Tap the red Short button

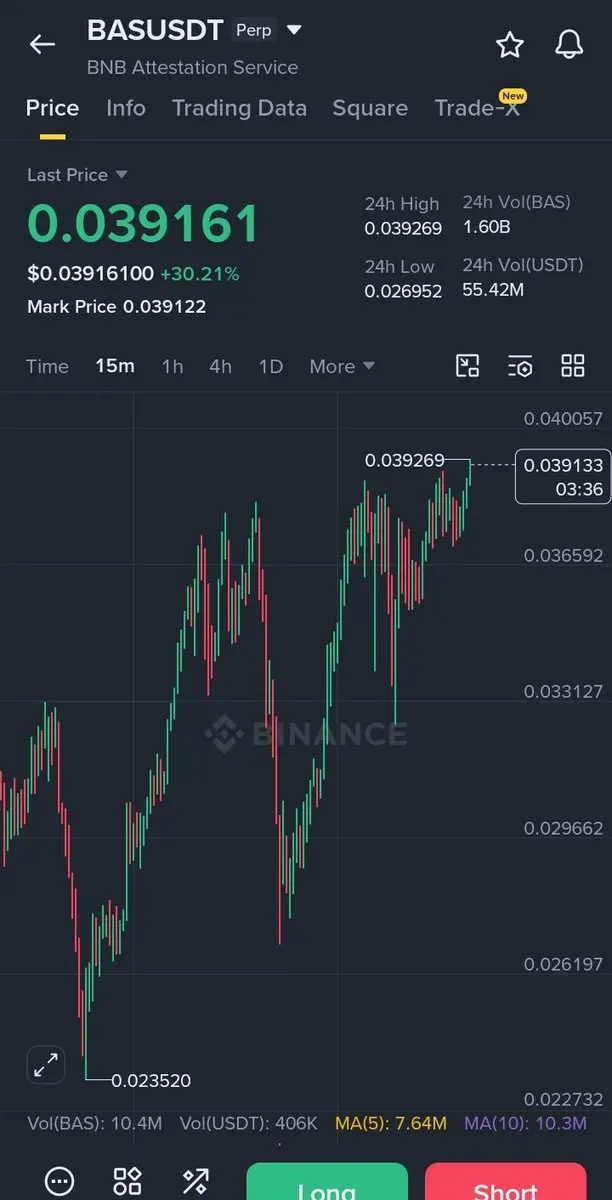[x=505, y=1182]
